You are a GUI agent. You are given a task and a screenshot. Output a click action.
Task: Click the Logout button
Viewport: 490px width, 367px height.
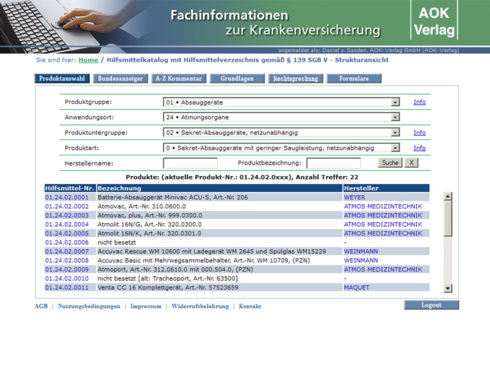pos(431,305)
